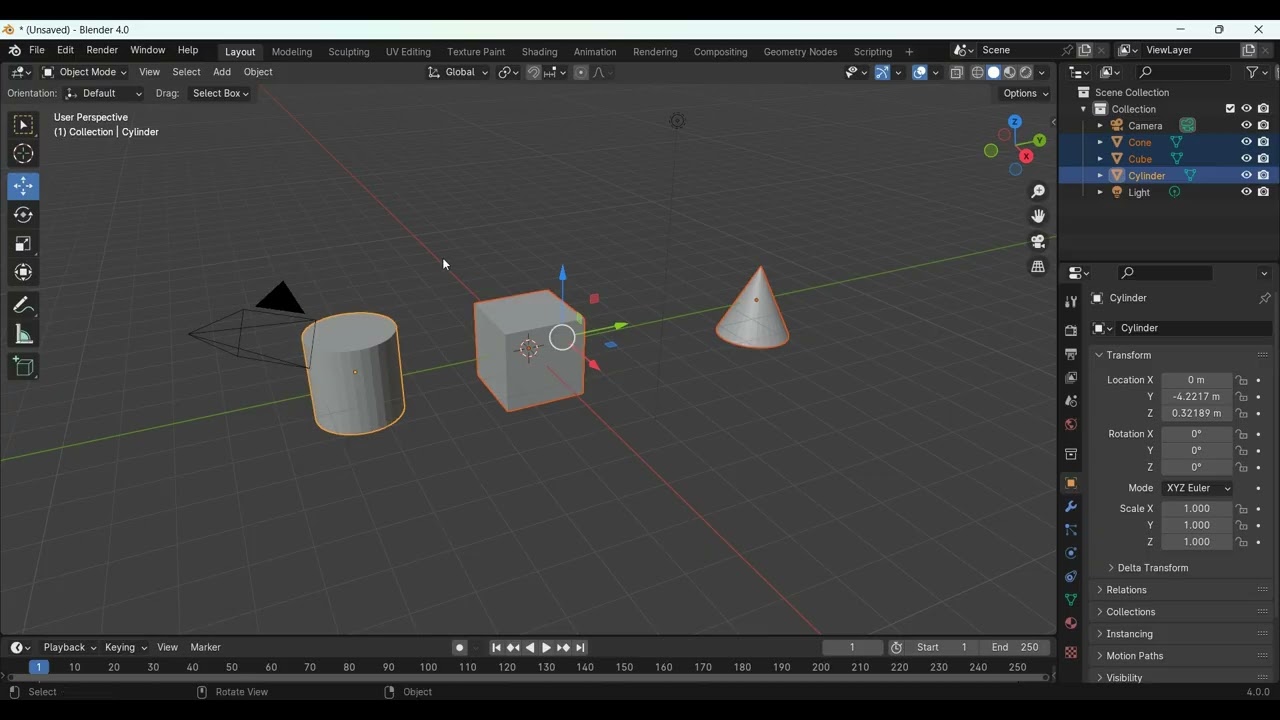
Task: Expand Delta Transform panel
Action: pyautogui.click(x=1152, y=568)
